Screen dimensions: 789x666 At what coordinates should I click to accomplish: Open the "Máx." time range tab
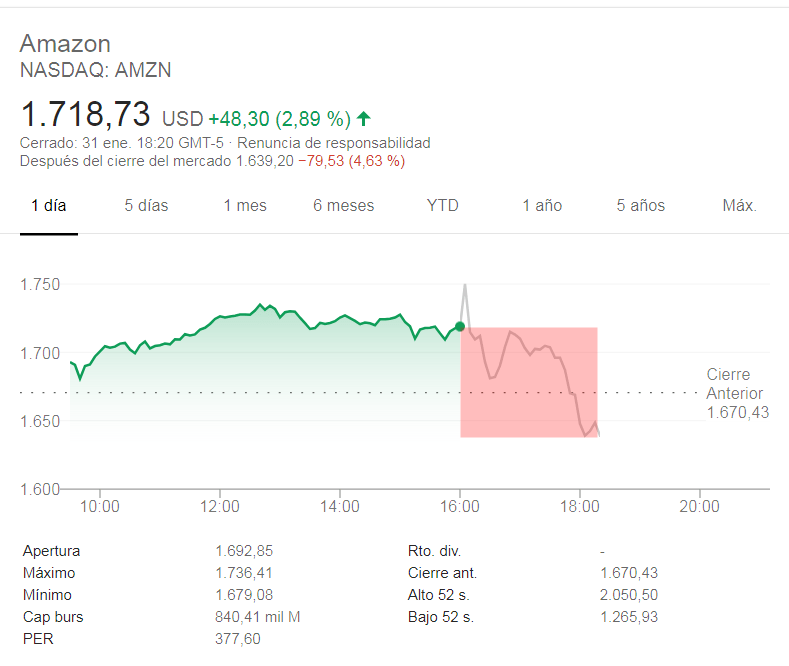click(x=739, y=206)
